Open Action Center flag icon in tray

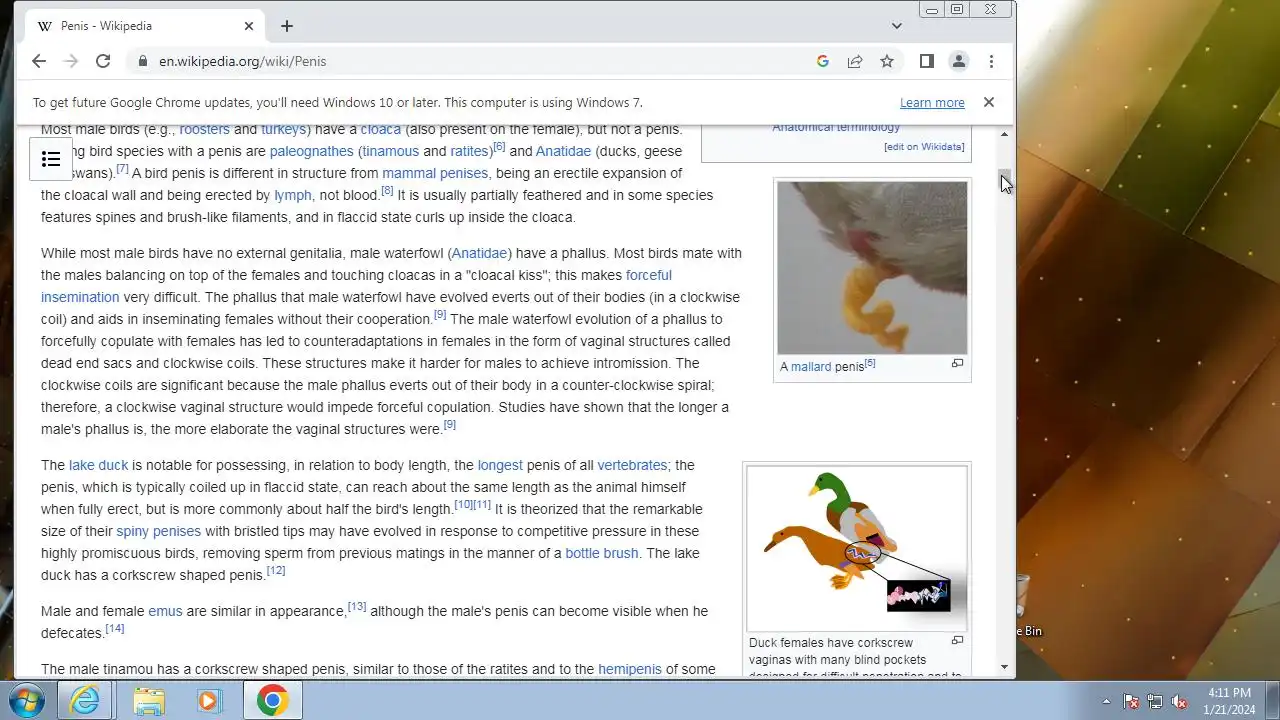[1131, 701]
